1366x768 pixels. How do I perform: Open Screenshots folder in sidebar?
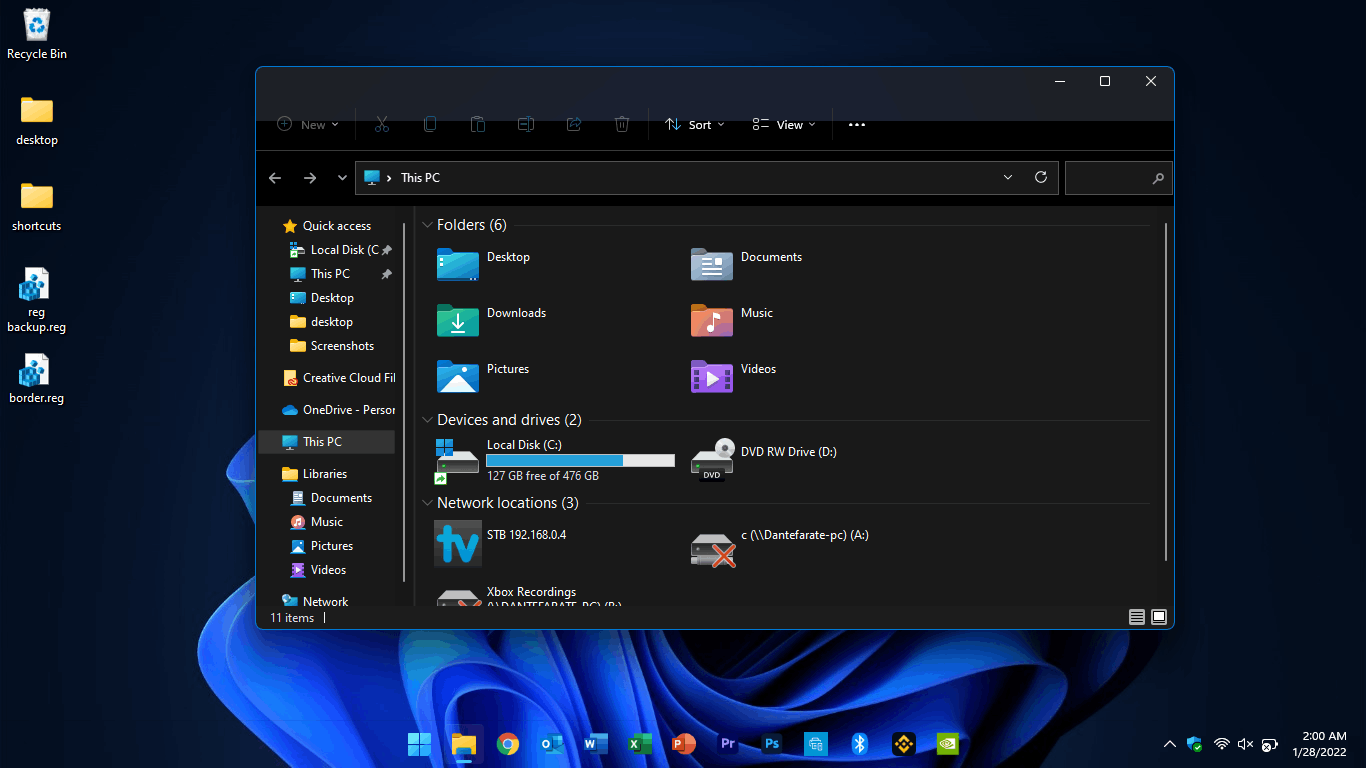332,346
